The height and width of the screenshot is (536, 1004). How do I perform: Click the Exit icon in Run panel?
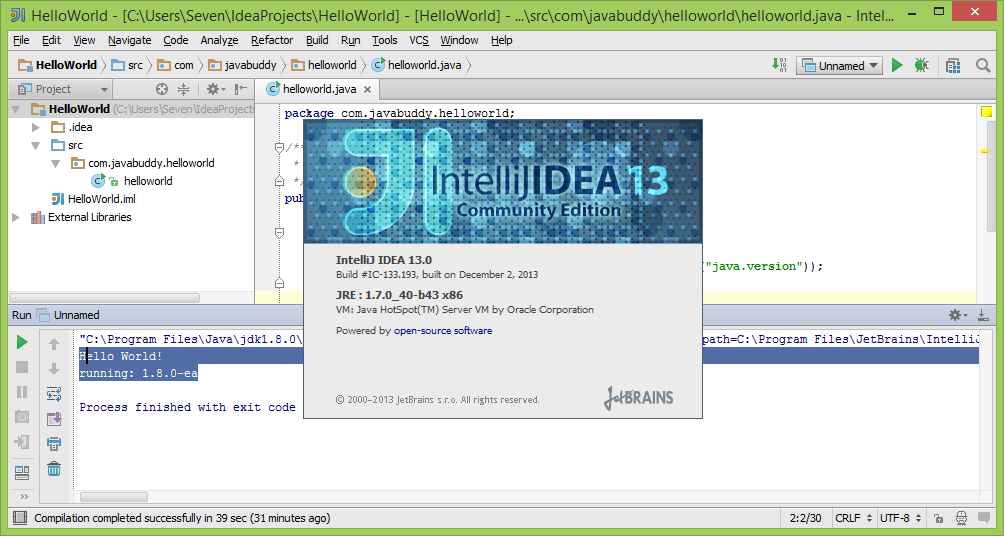tap(22, 442)
